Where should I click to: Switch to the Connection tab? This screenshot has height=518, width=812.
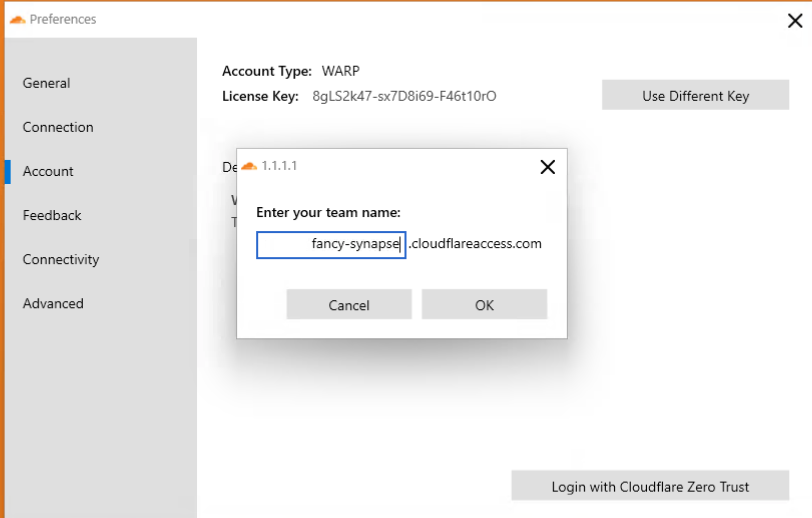58,127
